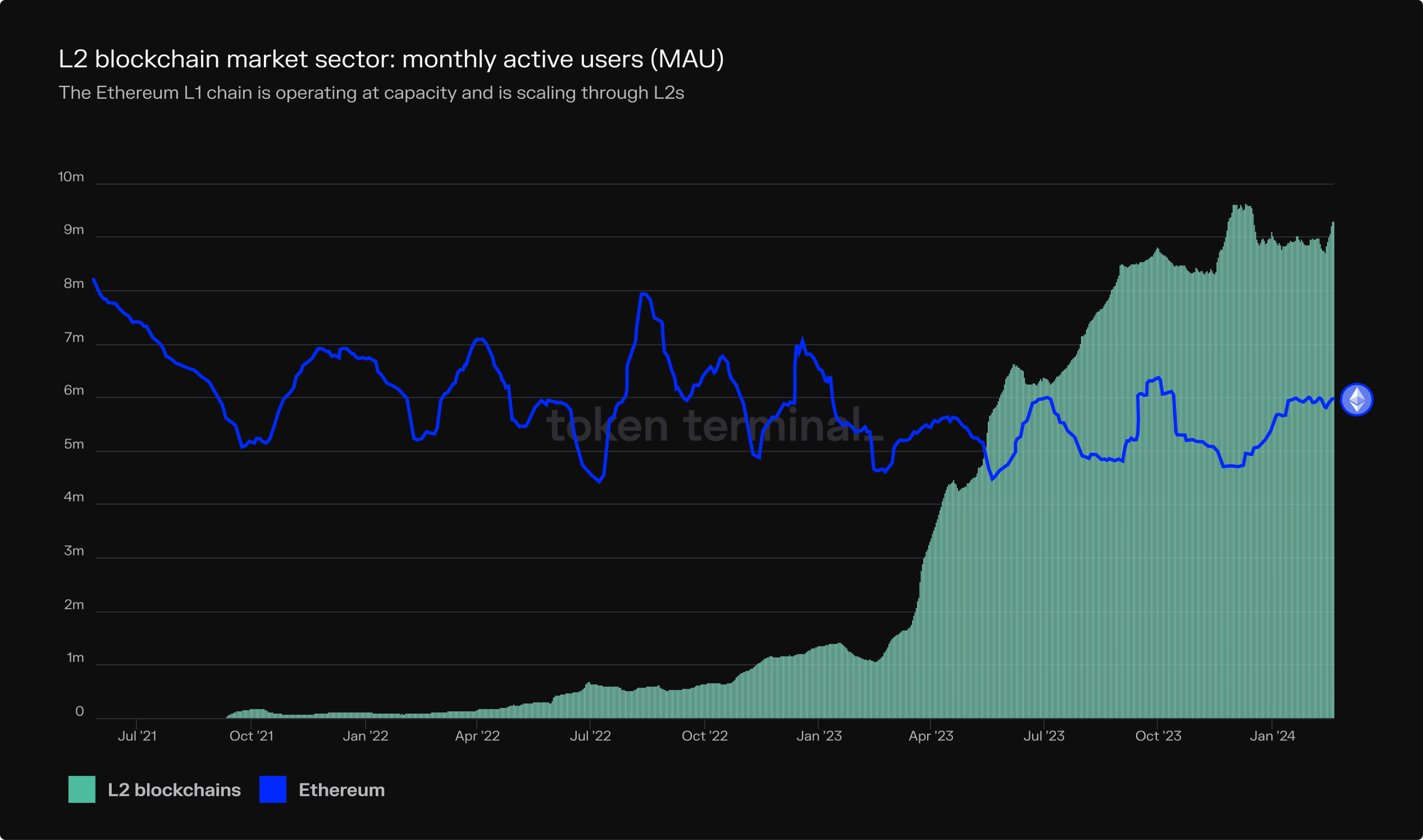Click the Ethereum logo icon at line end
The image size is (1423, 840).
tap(1357, 400)
